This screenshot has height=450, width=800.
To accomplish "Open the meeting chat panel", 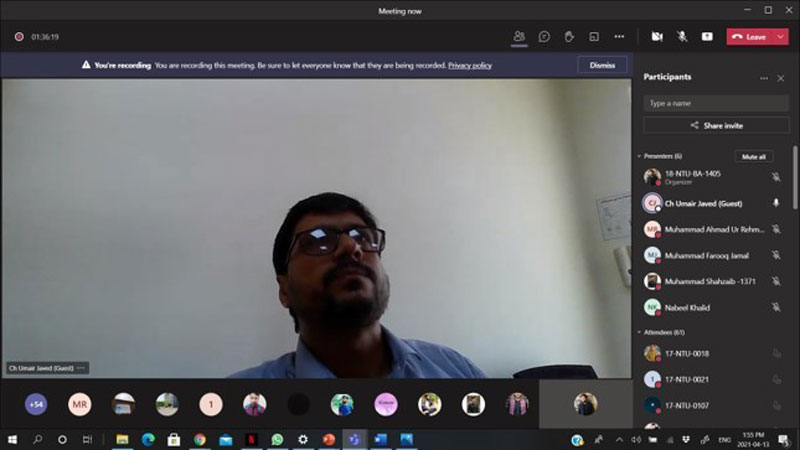I will click(x=544, y=36).
